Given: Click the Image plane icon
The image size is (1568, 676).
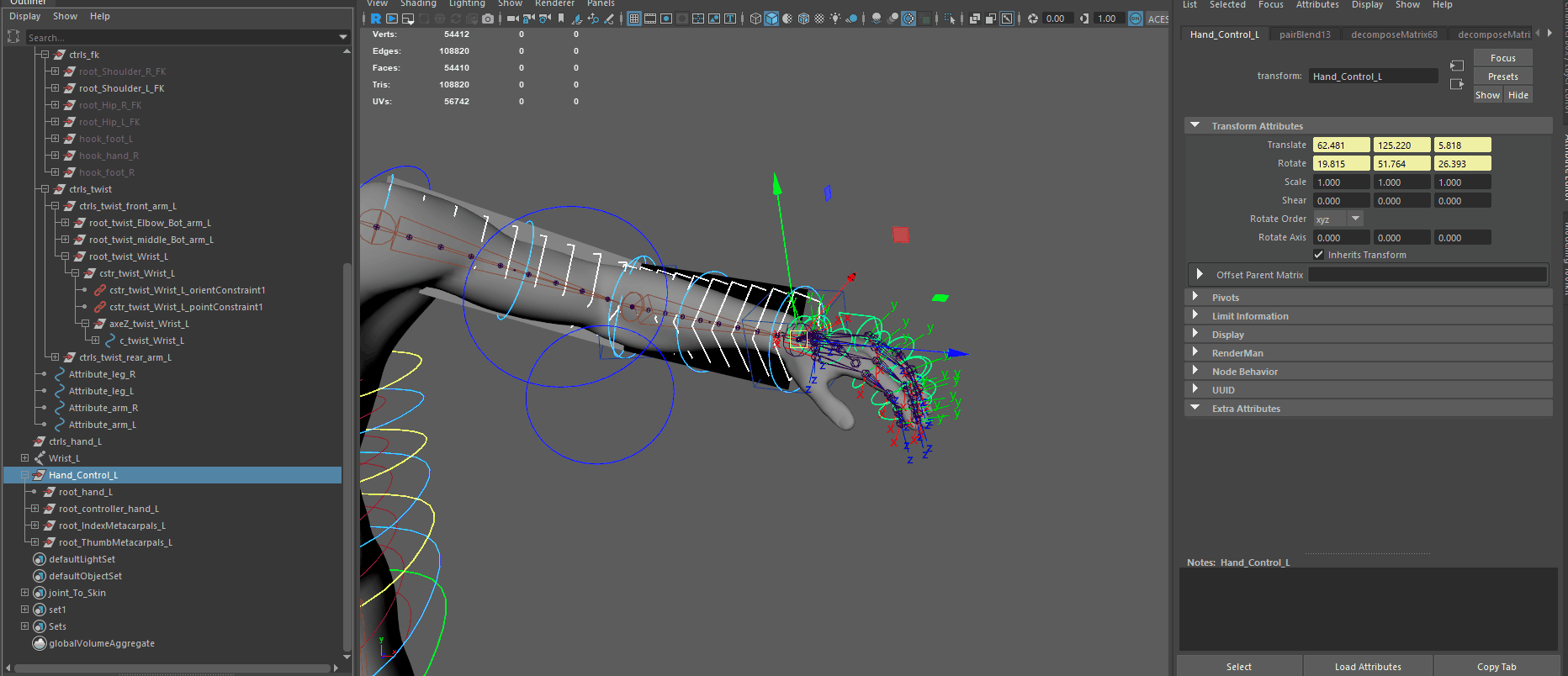Looking at the screenshot, I should coord(577,18).
